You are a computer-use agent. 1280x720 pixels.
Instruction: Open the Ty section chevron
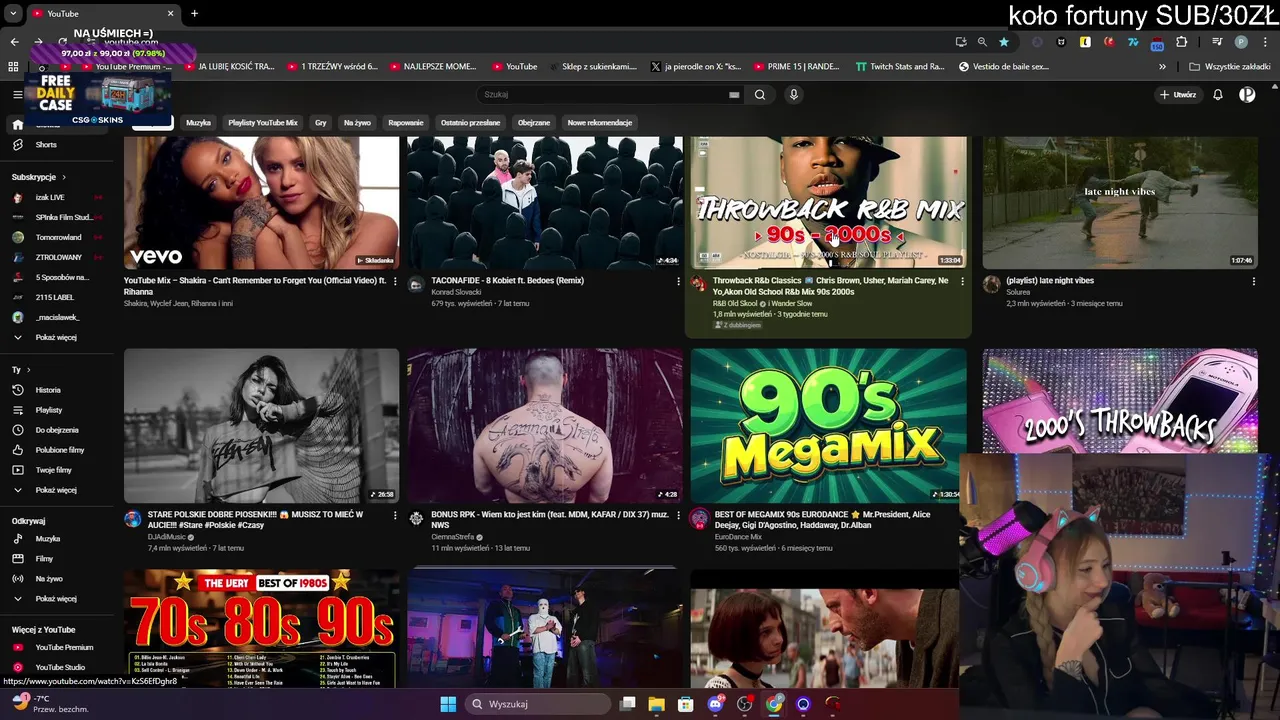[29, 370]
